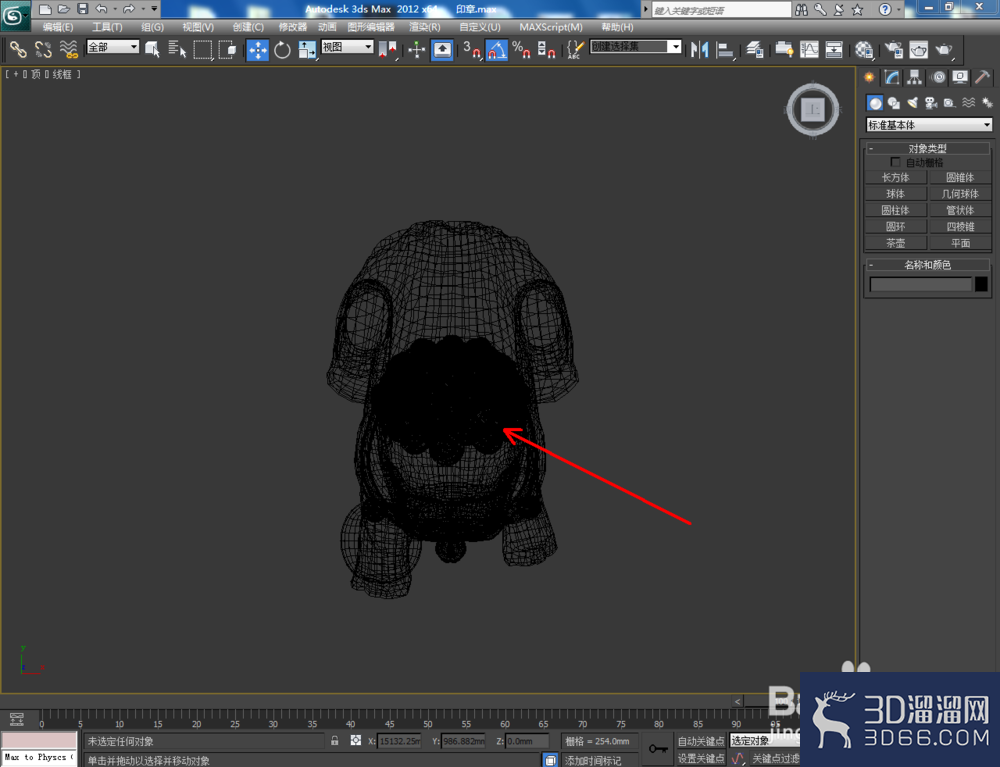Toggle 3D Snaps

click(x=472, y=49)
